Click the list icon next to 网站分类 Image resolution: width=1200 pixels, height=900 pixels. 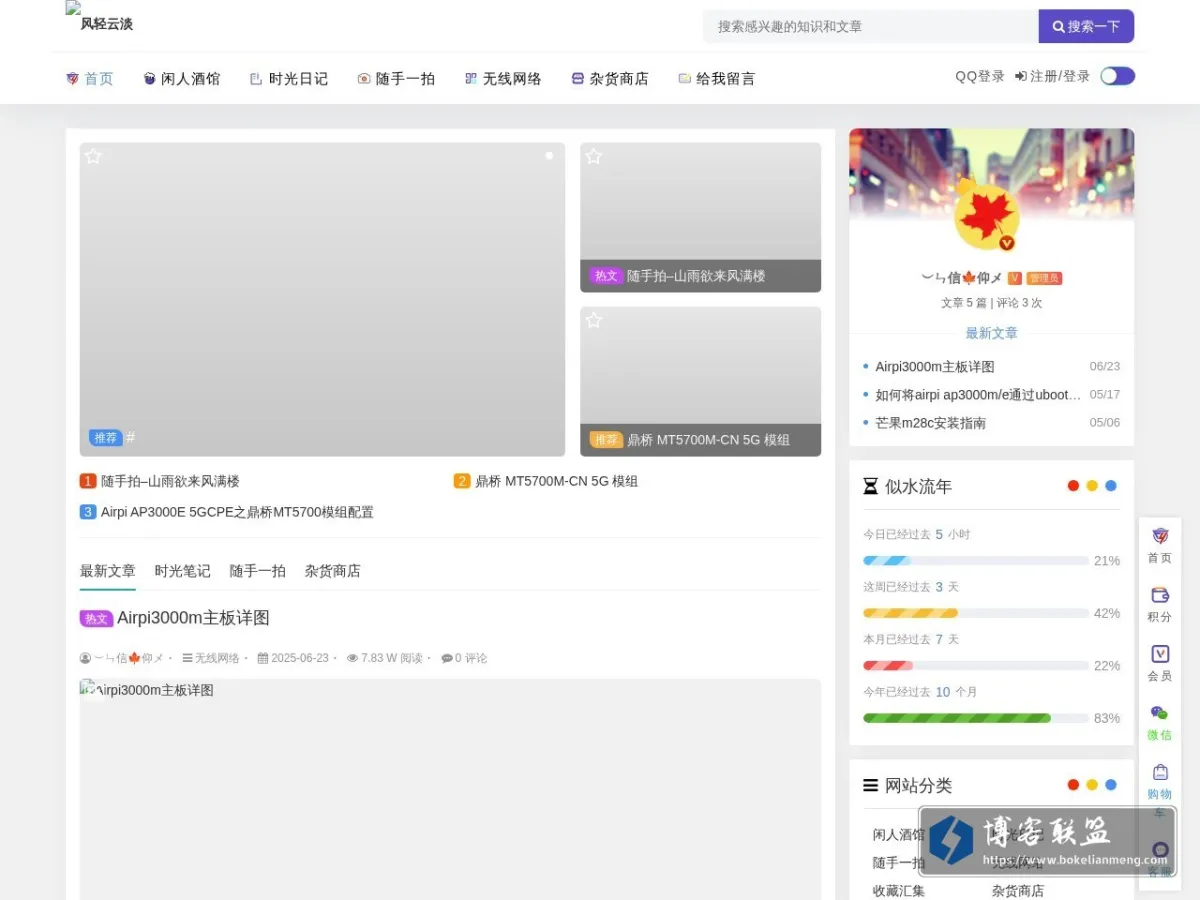pyautogui.click(x=870, y=785)
